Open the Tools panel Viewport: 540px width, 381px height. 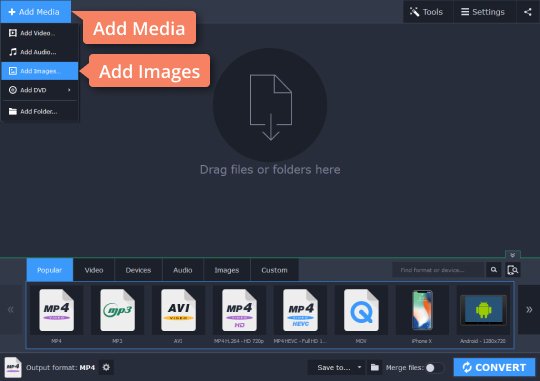click(x=427, y=12)
